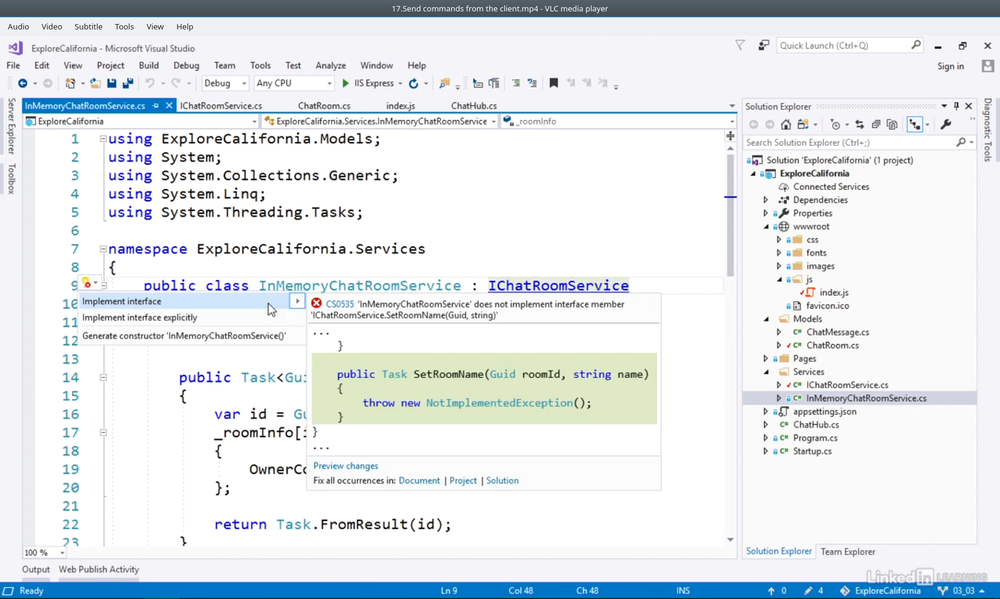This screenshot has width=1000, height=599.
Task: Click Sync with Active Document icon
Action: click(x=860, y=124)
